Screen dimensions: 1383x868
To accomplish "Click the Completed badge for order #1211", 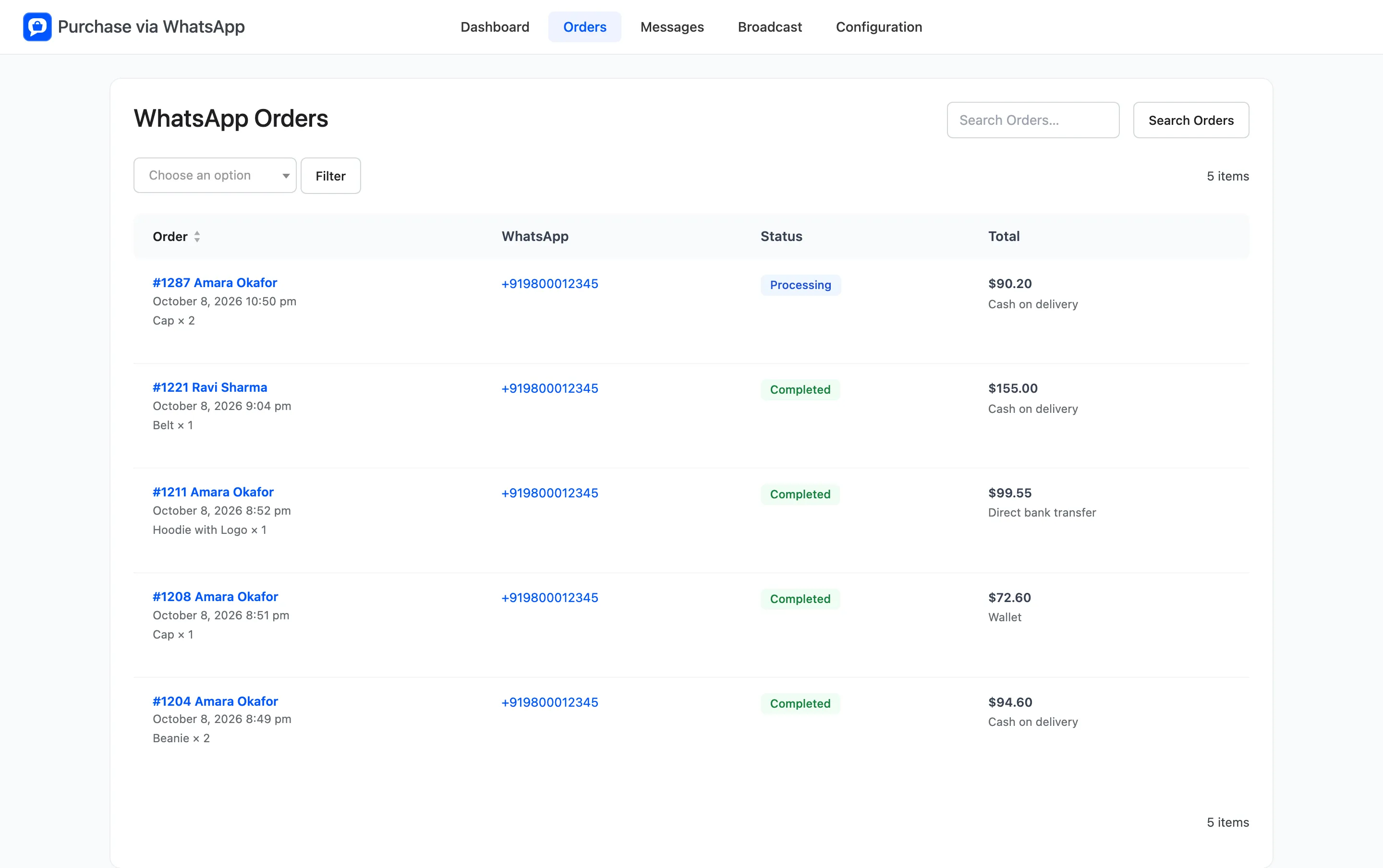I will pyautogui.click(x=800, y=494).
